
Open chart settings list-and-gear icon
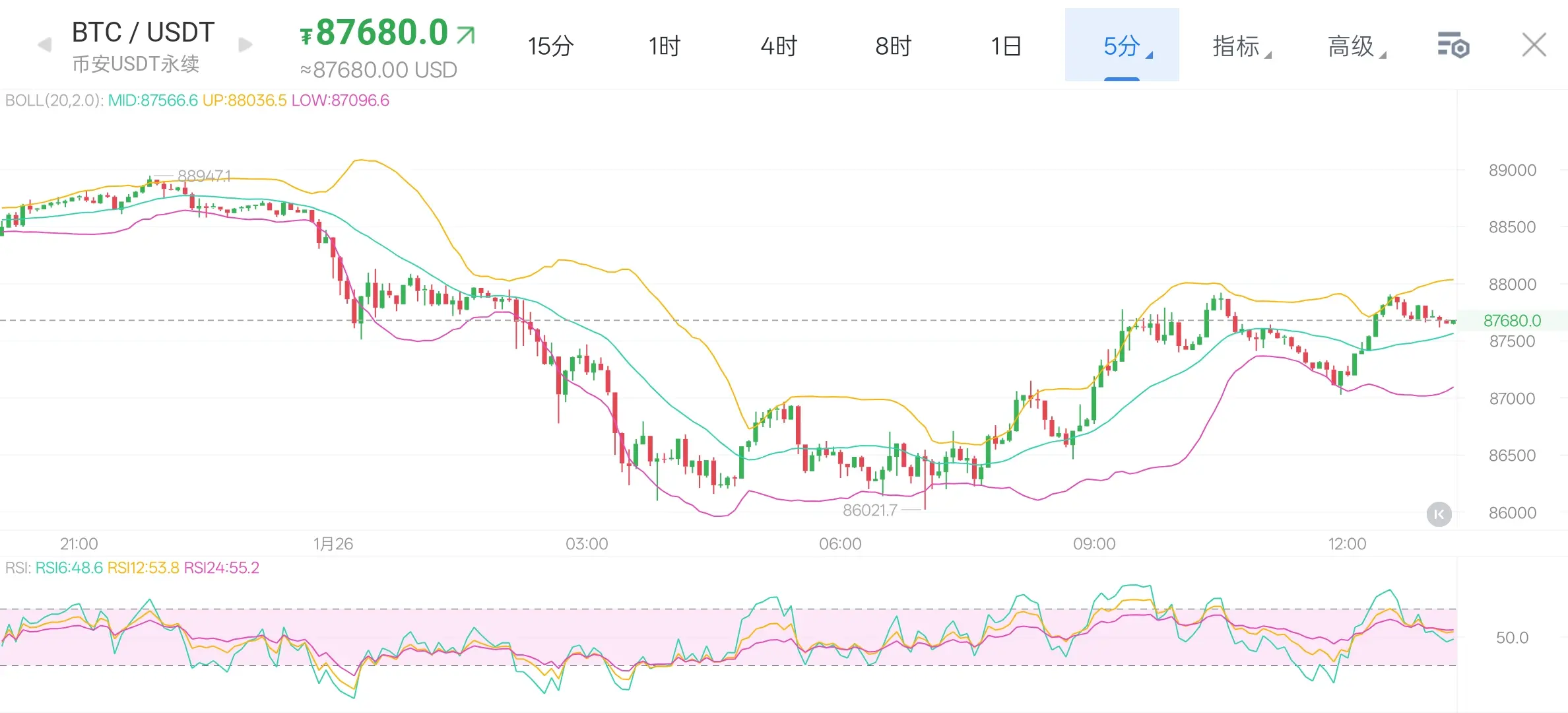tap(1453, 46)
